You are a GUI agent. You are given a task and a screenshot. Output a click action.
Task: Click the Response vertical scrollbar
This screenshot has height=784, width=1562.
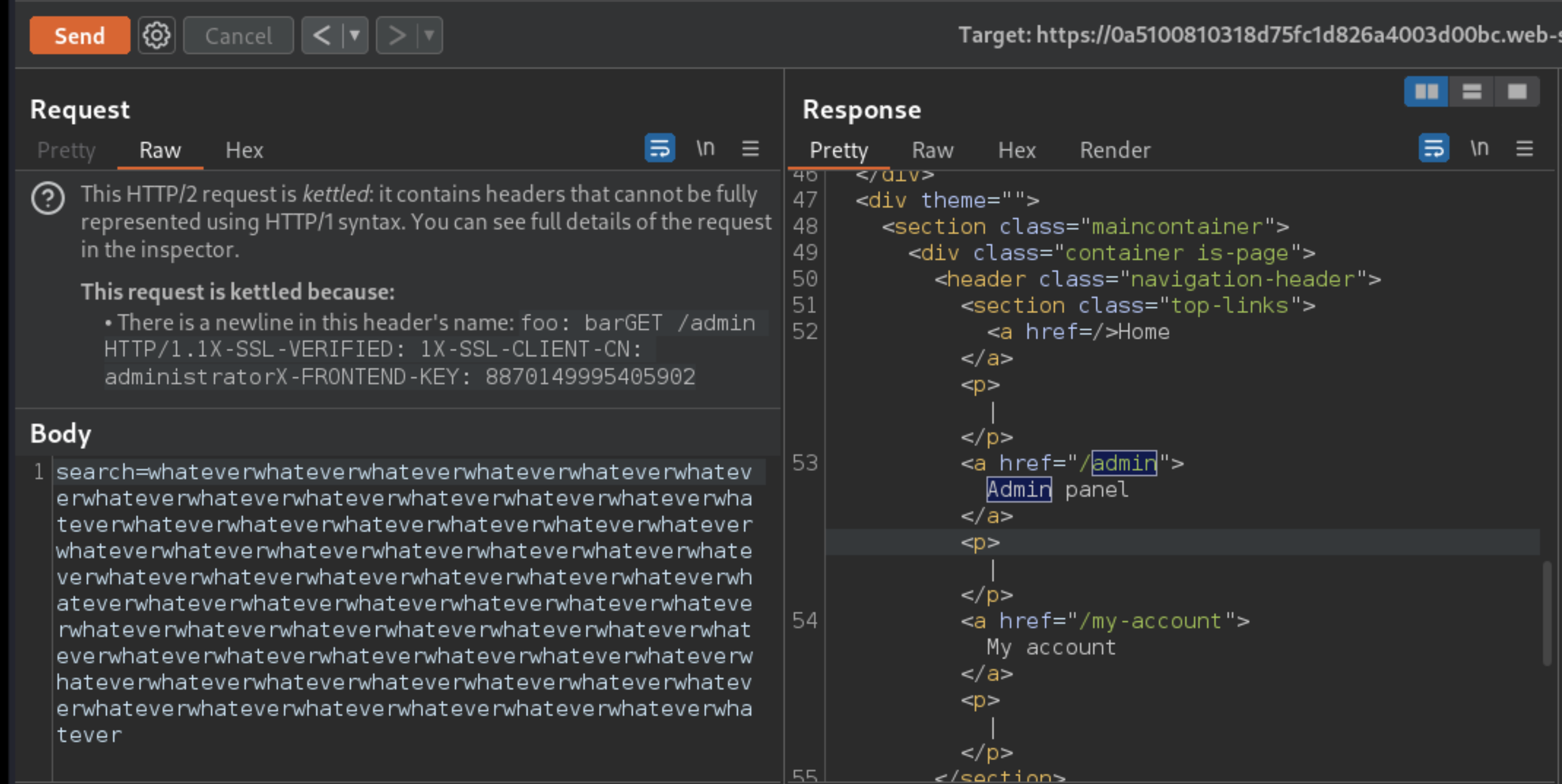(1547, 613)
